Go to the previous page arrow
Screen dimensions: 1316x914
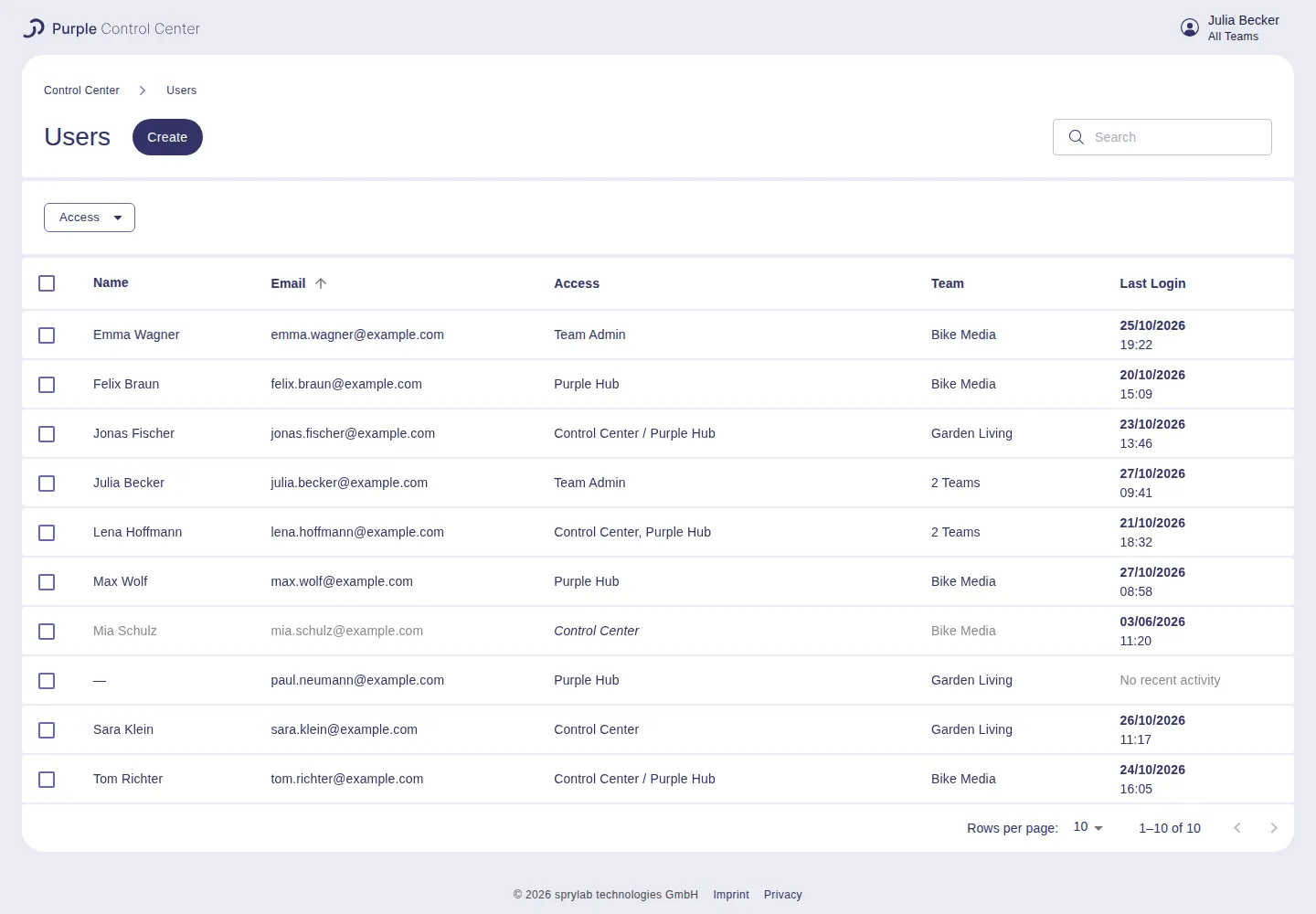1237,828
